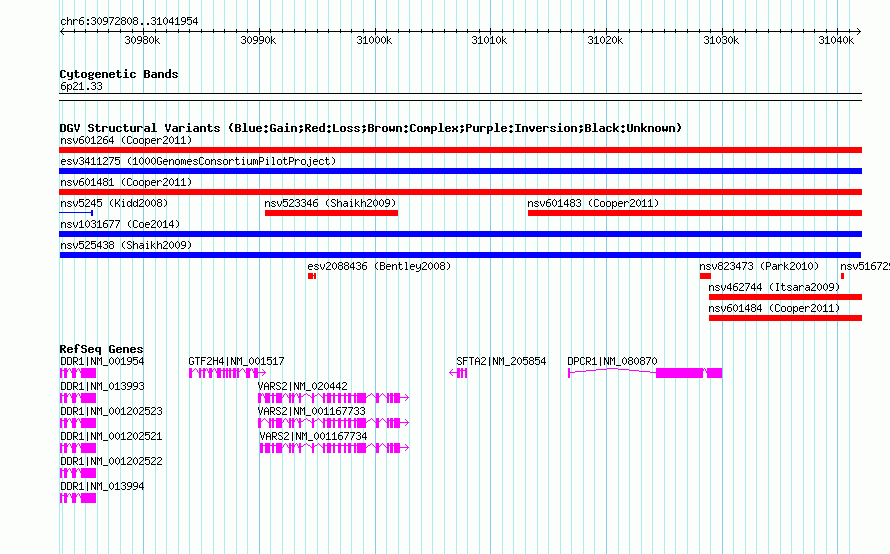This screenshot has height=554, width=890.
Task: Select the red nsv601483 loss bar
Action: [695, 213]
